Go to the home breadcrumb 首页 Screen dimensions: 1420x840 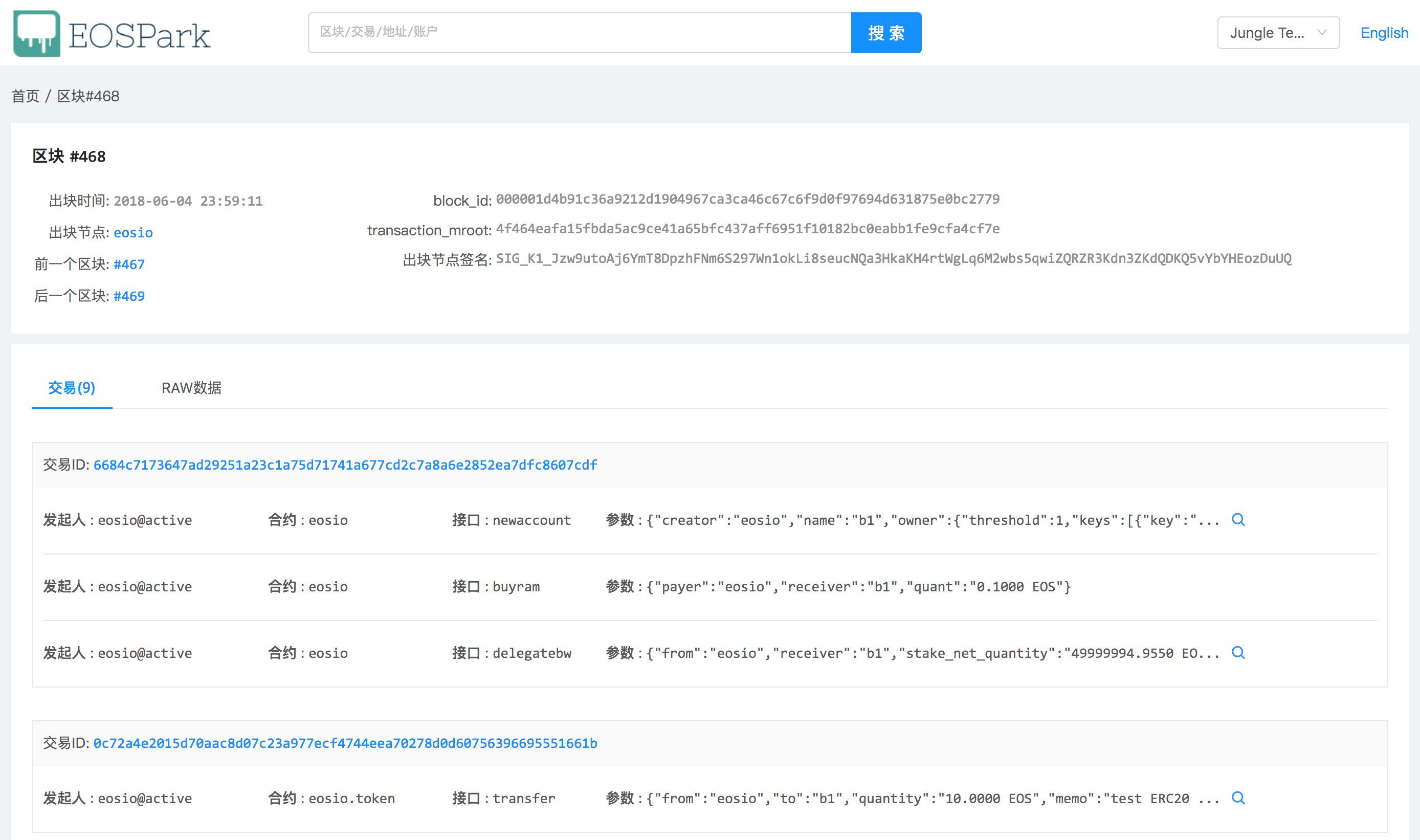click(x=26, y=96)
